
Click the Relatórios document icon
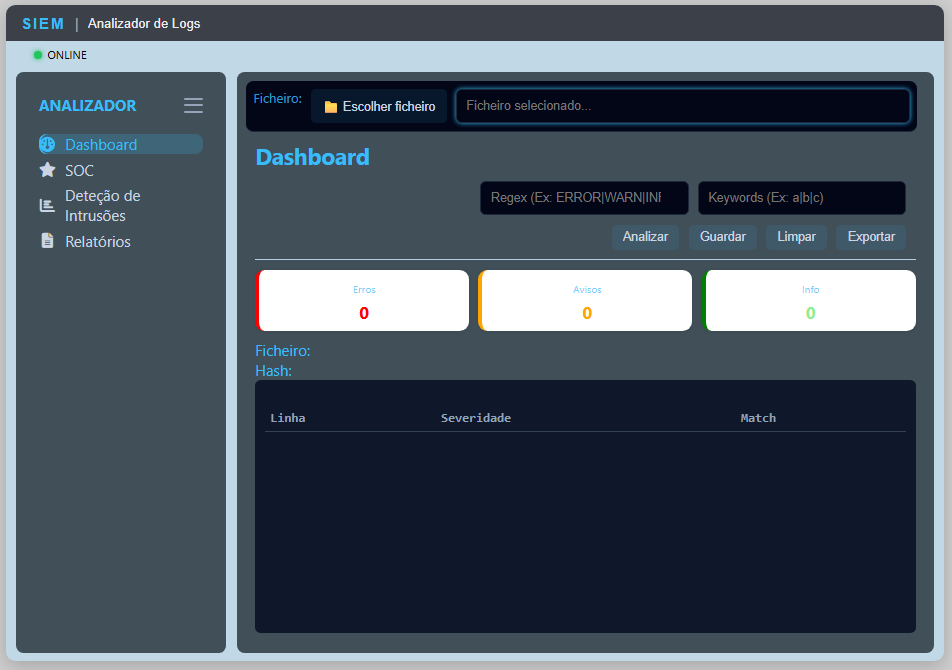coord(47,241)
